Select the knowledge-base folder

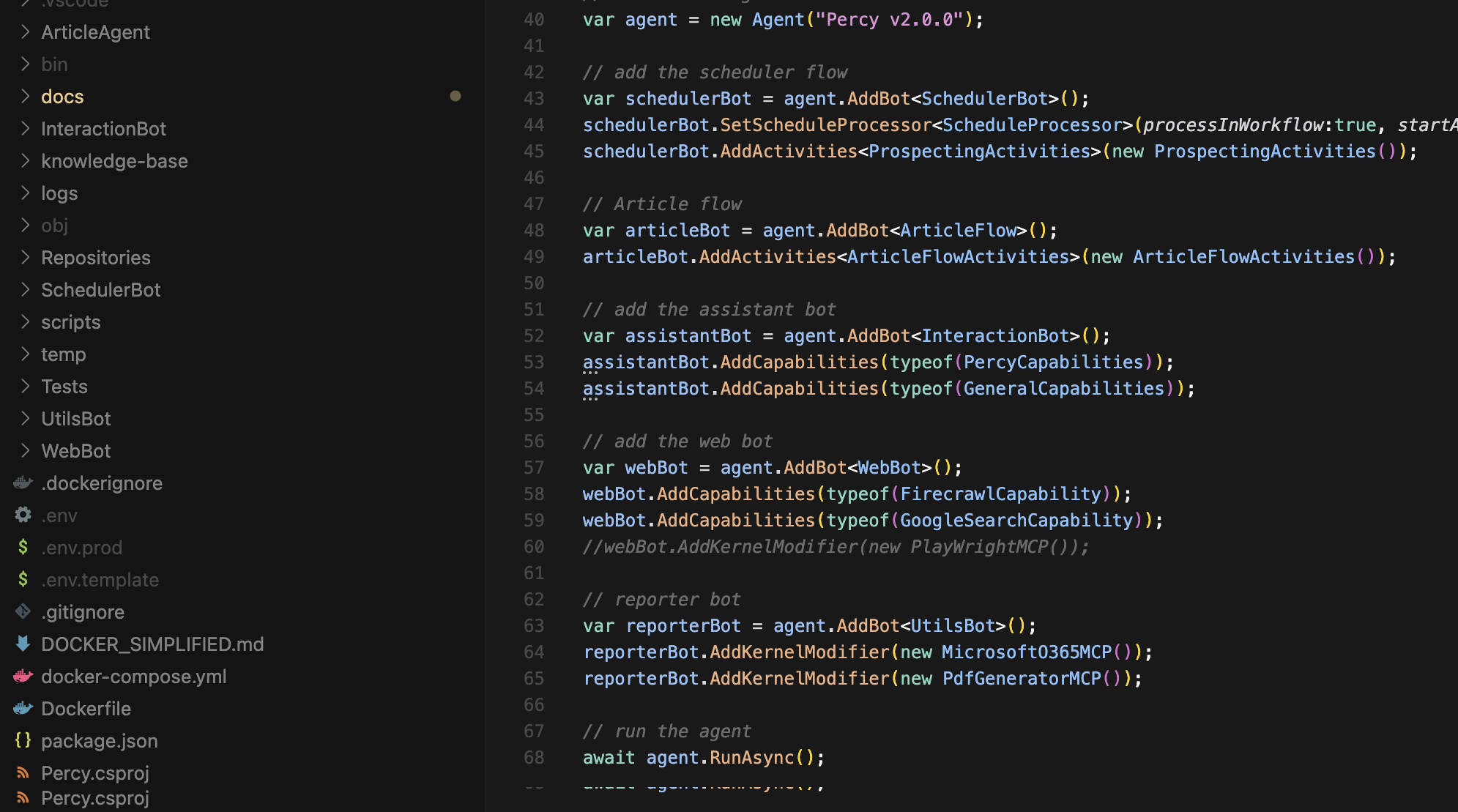pyautogui.click(x=114, y=160)
